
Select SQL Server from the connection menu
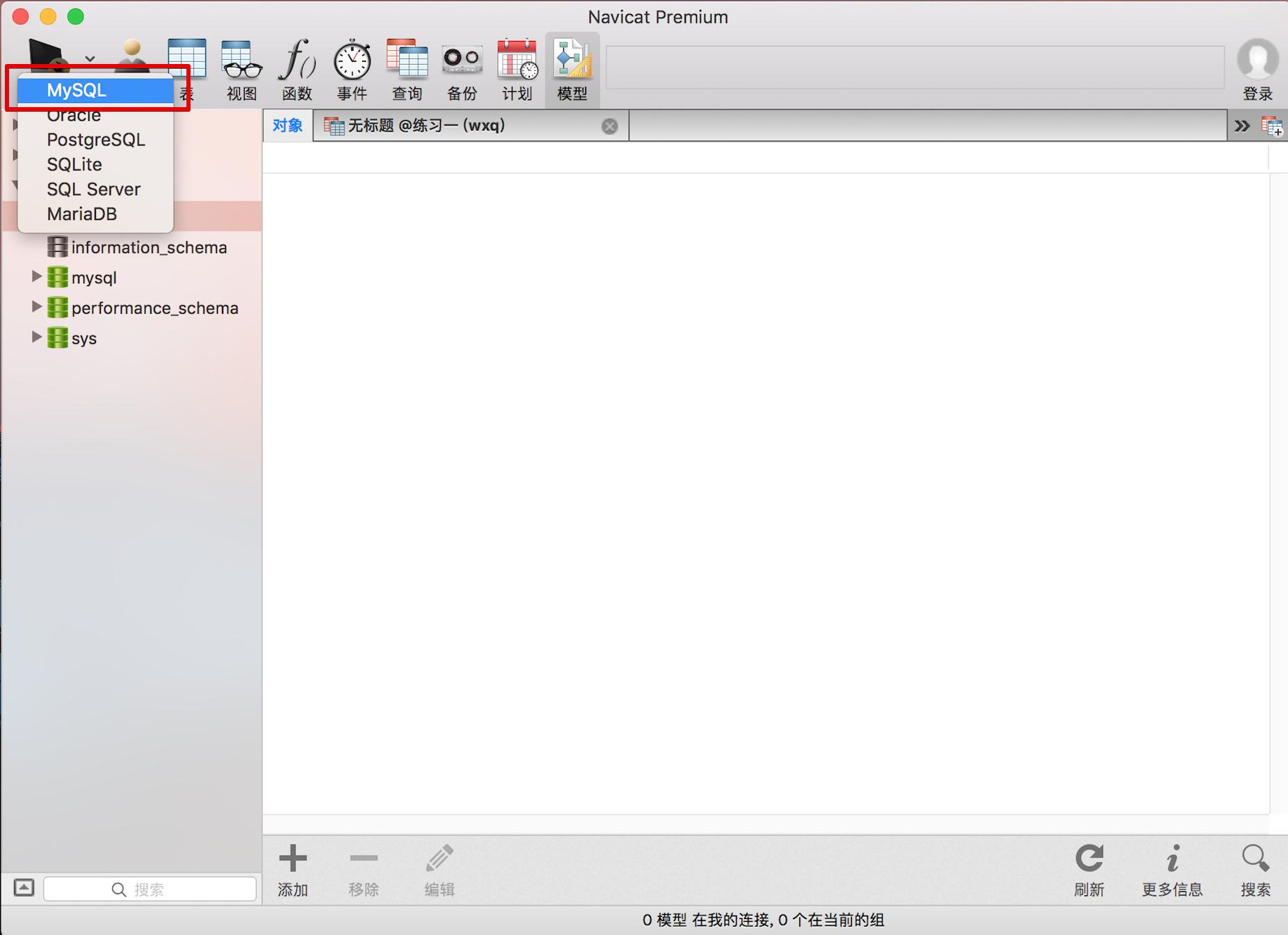[x=96, y=189]
